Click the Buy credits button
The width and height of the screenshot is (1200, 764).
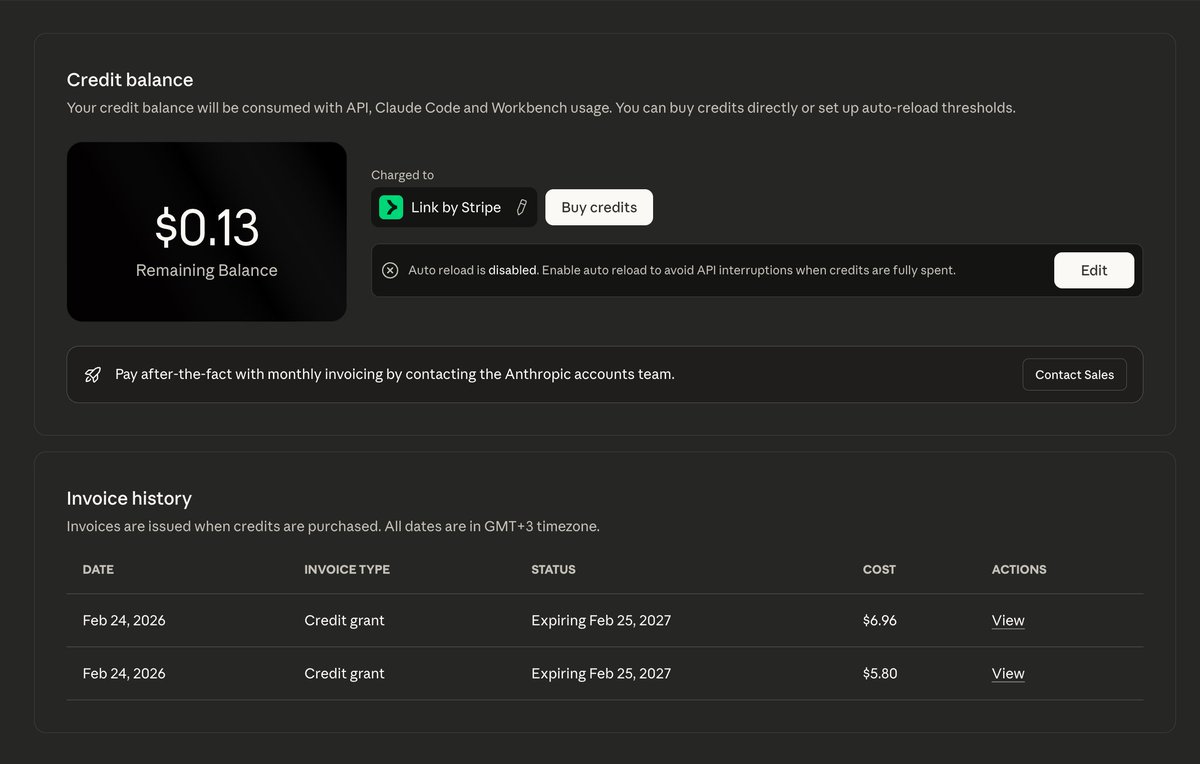(x=599, y=207)
